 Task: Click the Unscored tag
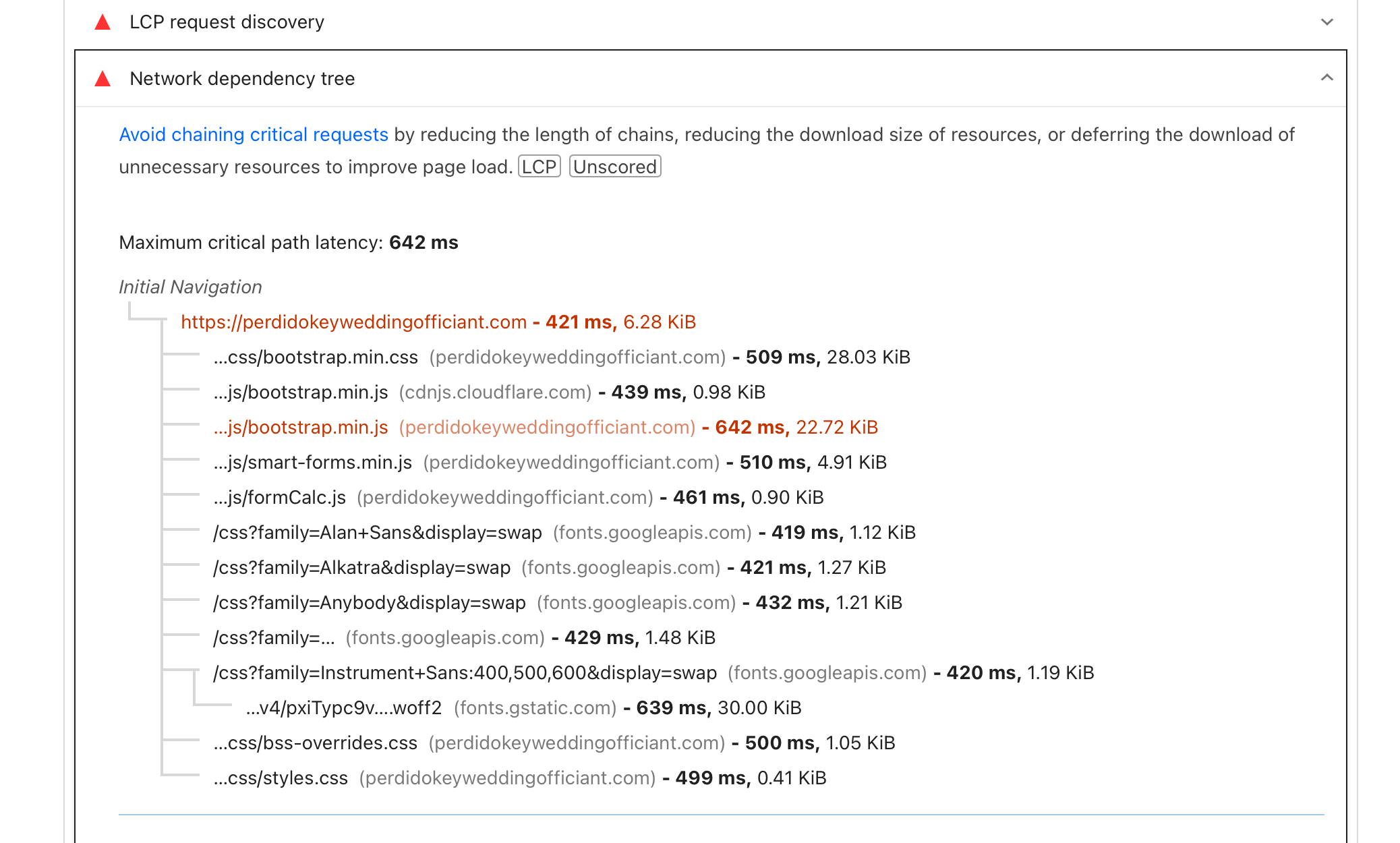[x=614, y=167]
